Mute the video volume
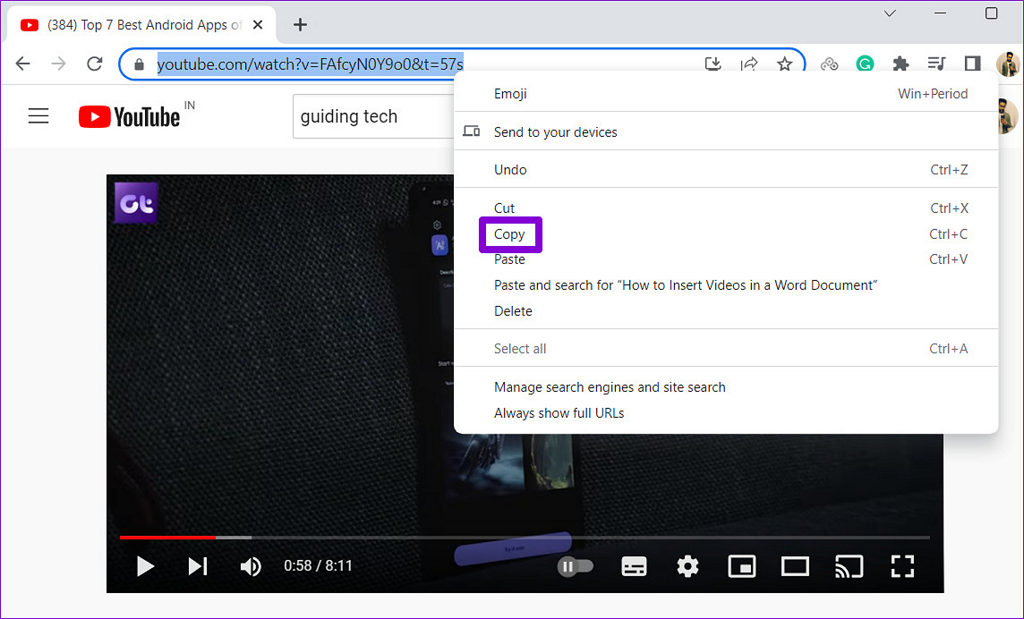The image size is (1024, 619). click(x=250, y=567)
